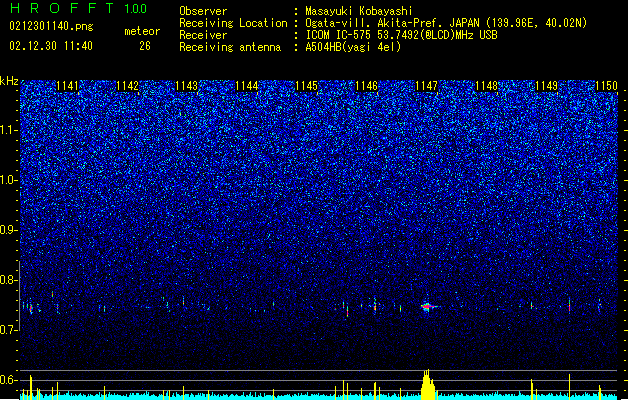Viewport: 629px width, 400px height.
Task: Select the observer name Masayuki Kobayashi
Action: click(x=359, y=11)
